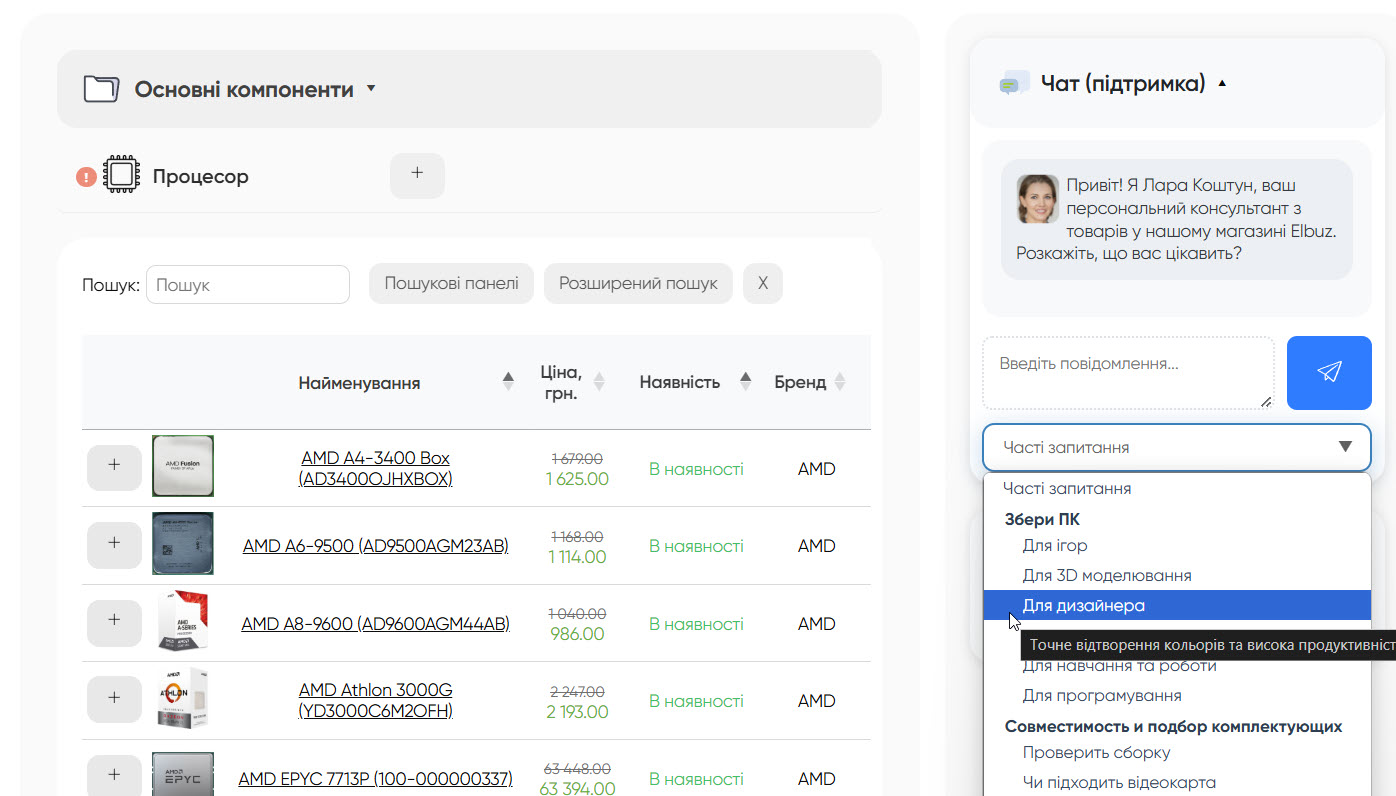Select Для навчання та роботи option
The width and height of the screenshot is (1396, 796).
[x=1119, y=666]
